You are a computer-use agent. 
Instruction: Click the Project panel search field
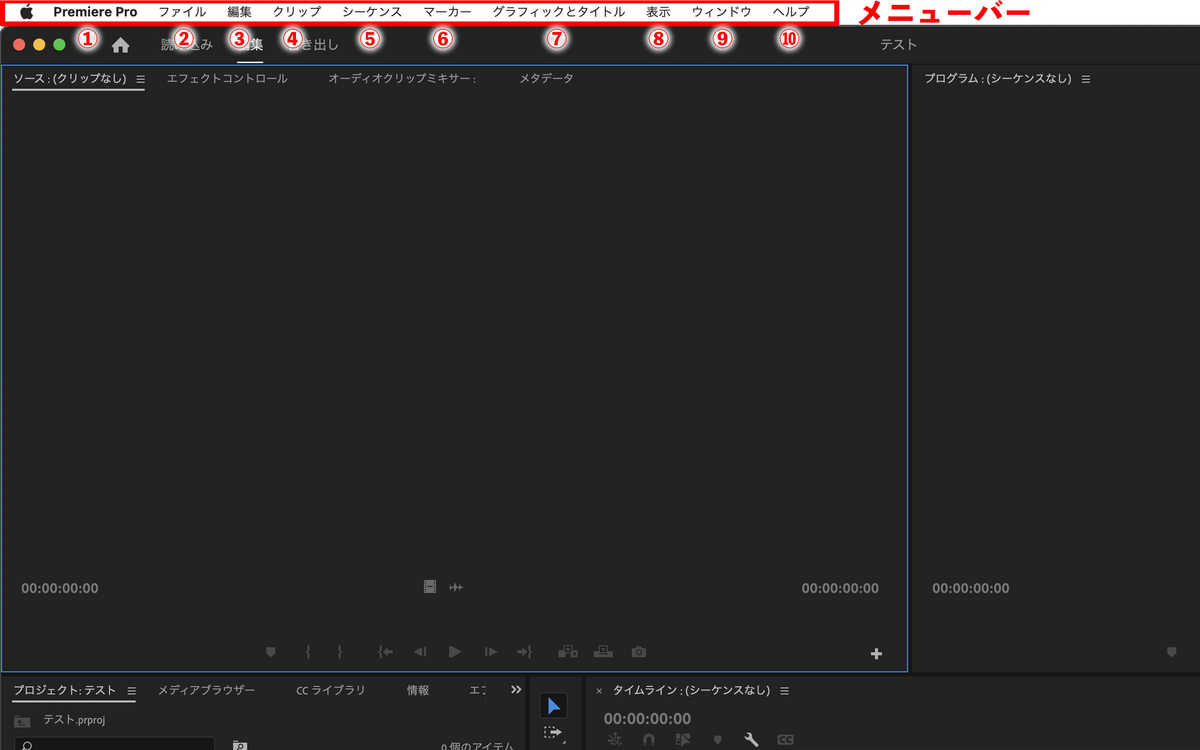coord(114,744)
